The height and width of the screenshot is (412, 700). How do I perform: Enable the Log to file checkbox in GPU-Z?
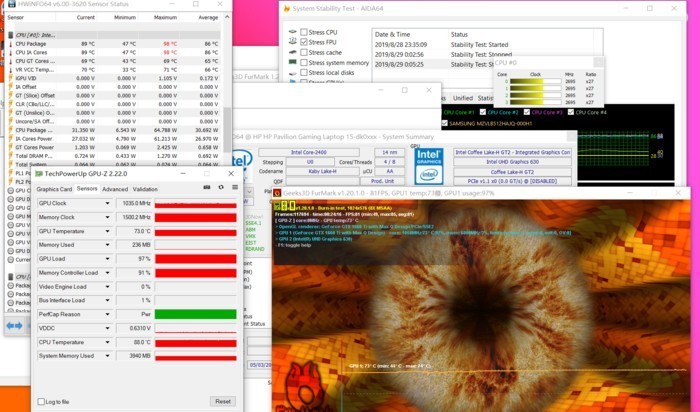click(x=41, y=402)
